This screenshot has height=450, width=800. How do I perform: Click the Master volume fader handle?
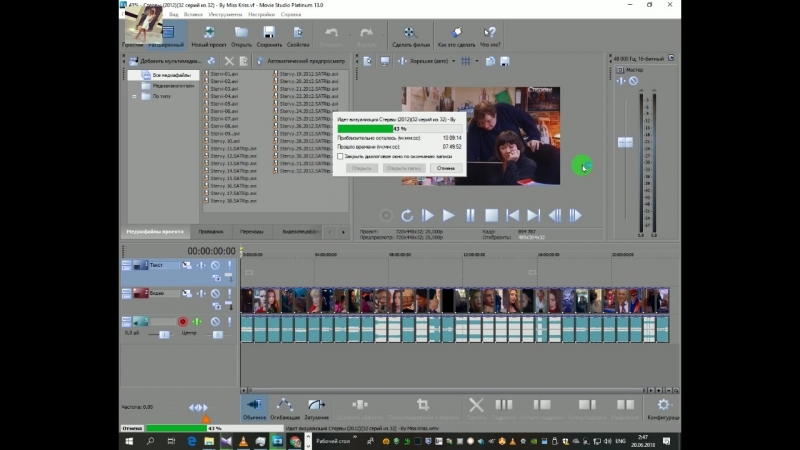point(625,142)
